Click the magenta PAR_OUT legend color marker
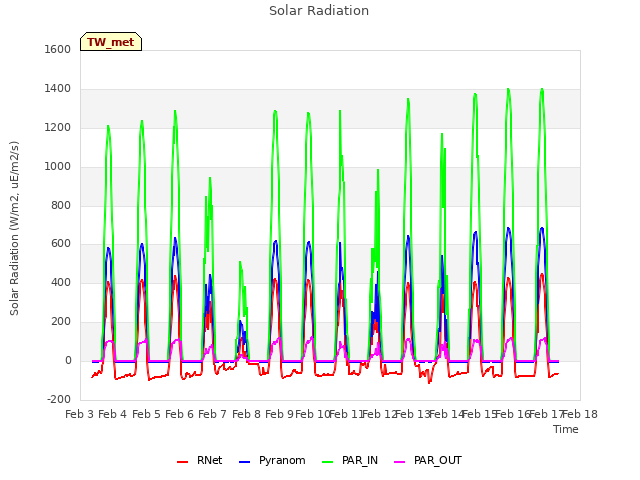This screenshot has height=480, width=640. [x=399, y=462]
